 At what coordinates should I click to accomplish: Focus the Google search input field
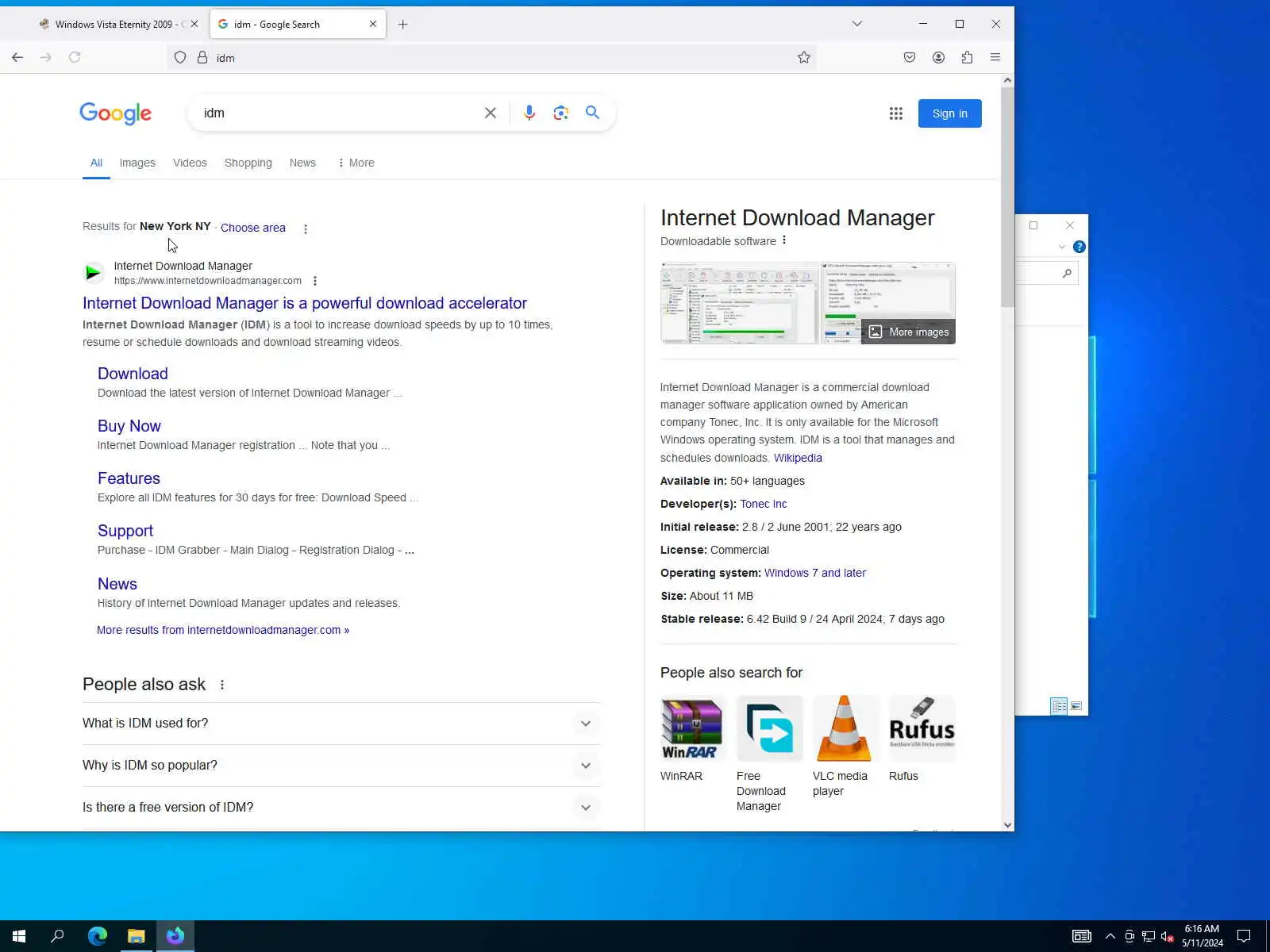(x=341, y=113)
